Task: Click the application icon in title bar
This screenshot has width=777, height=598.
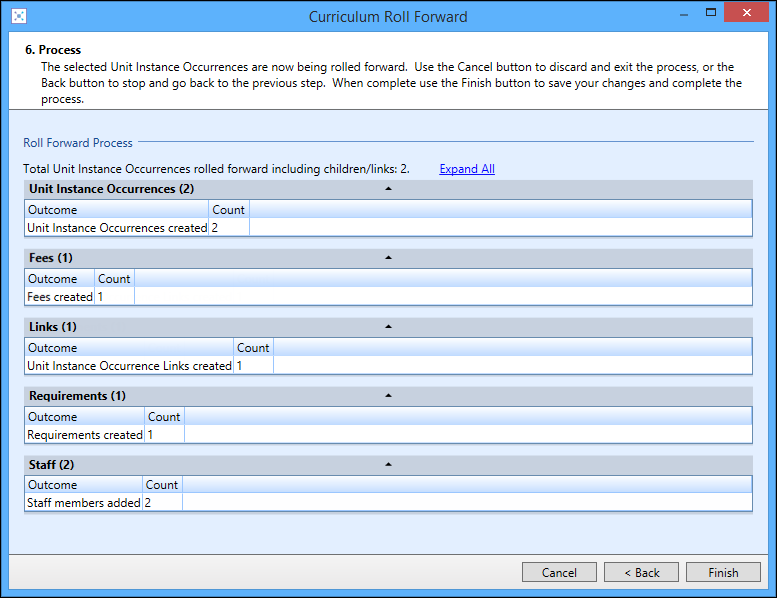Action: [19, 16]
